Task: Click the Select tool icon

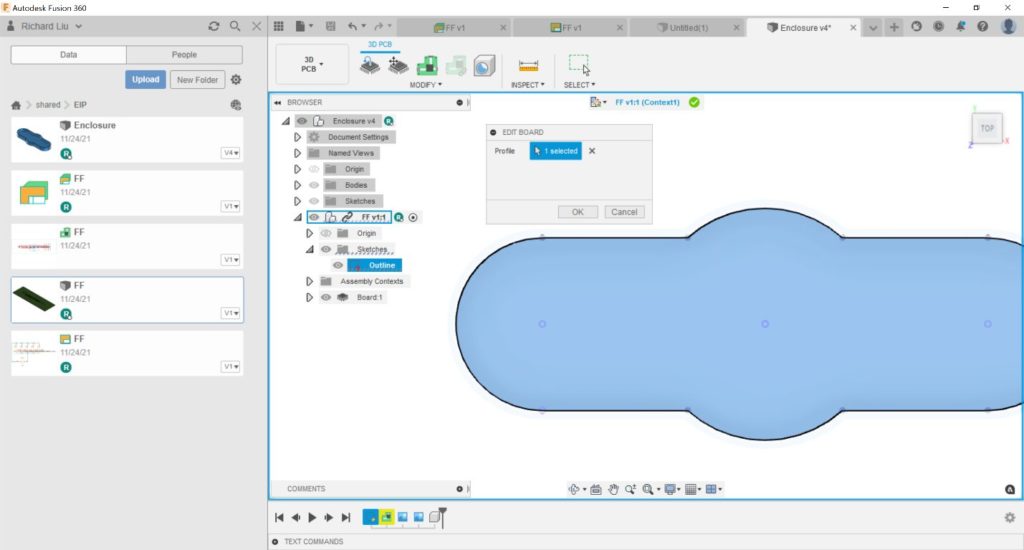Action: pyautogui.click(x=578, y=65)
